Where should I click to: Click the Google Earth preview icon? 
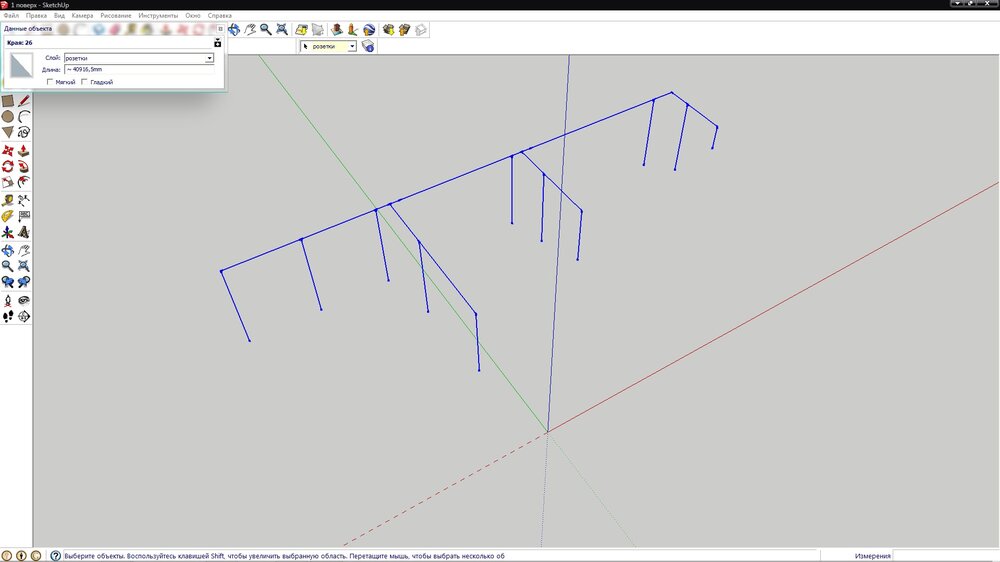coord(370,30)
